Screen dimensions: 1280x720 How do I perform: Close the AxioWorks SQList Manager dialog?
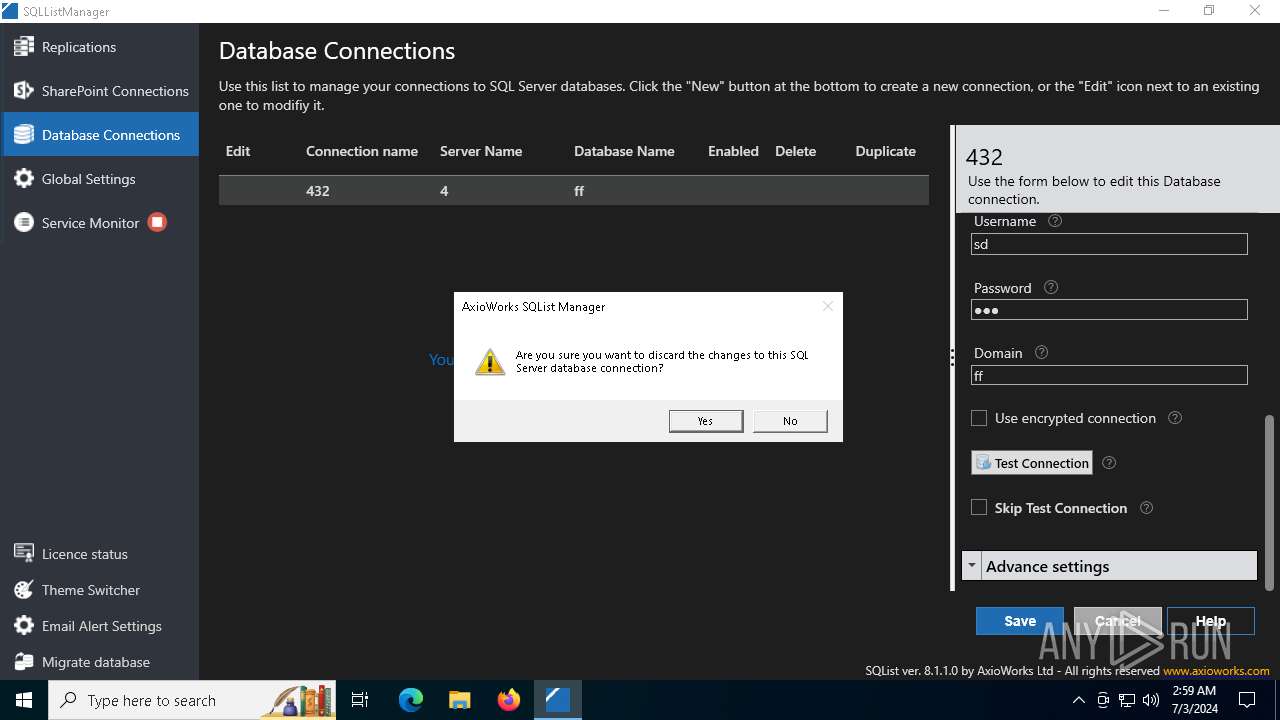coord(827,306)
